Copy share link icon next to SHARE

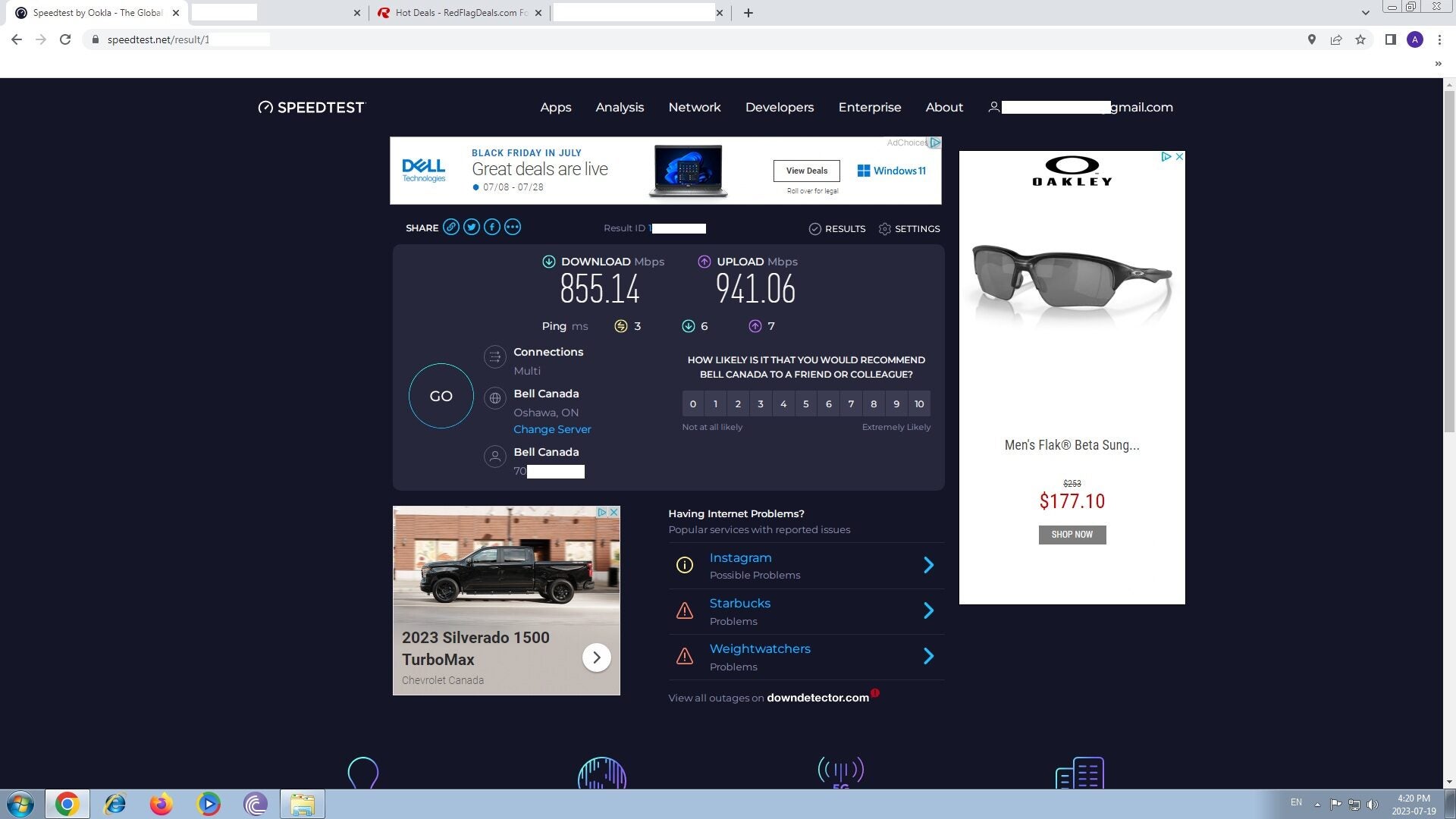(450, 227)
